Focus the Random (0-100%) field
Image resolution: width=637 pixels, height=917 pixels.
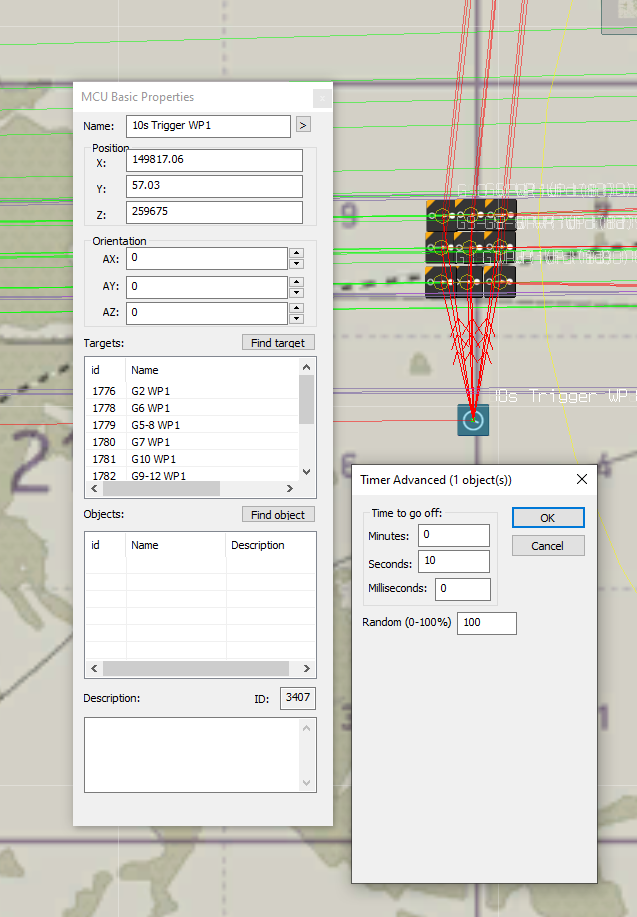click(486, 623)
